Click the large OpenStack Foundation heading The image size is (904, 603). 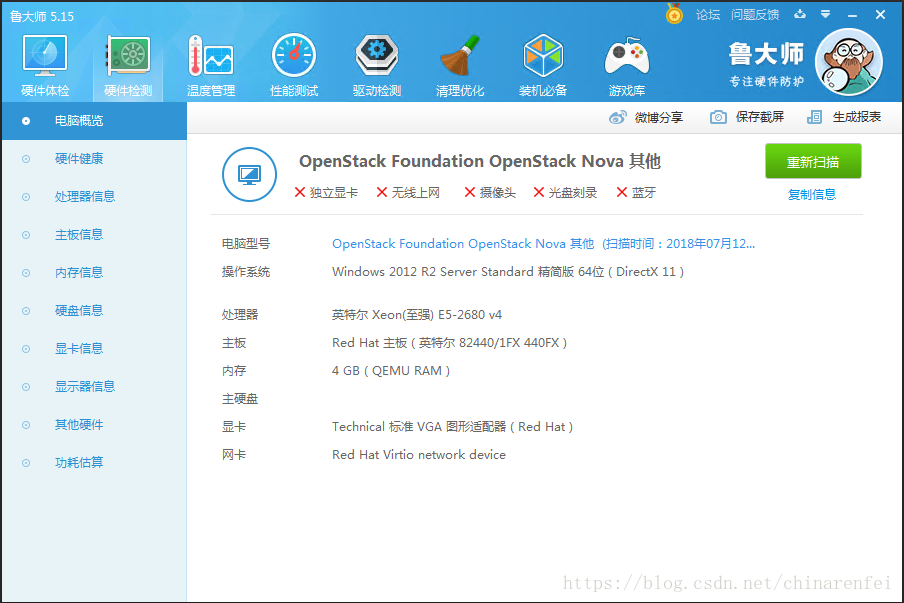(x=480, y=161)
